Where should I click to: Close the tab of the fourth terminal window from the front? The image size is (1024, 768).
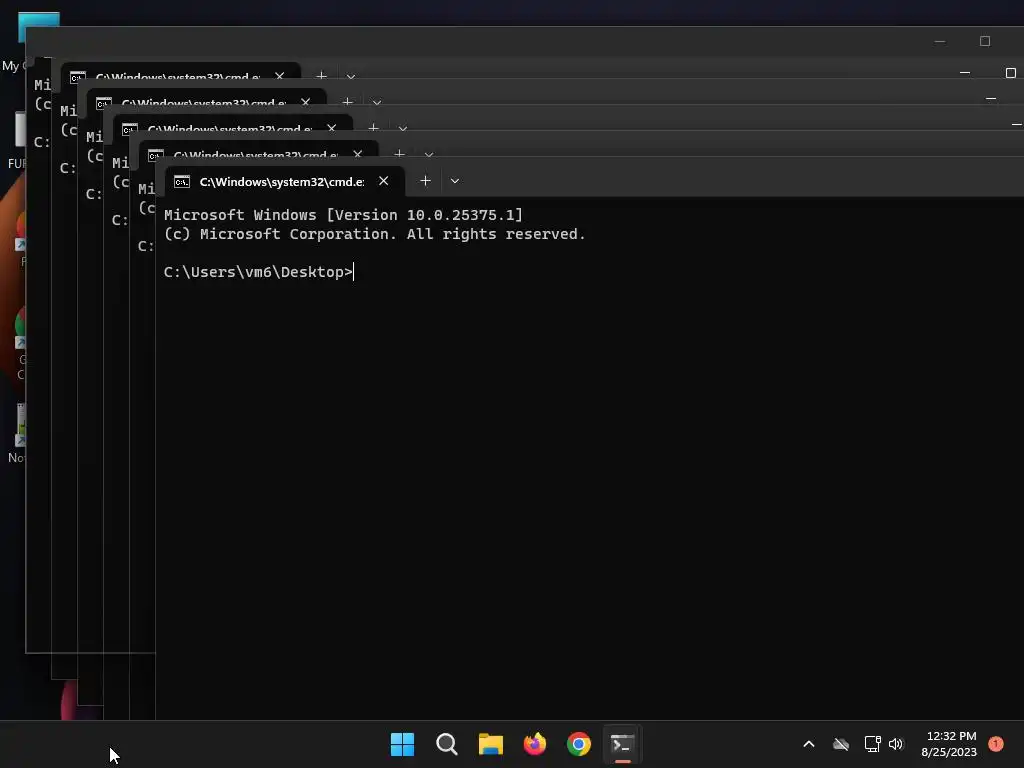point(305,102)
